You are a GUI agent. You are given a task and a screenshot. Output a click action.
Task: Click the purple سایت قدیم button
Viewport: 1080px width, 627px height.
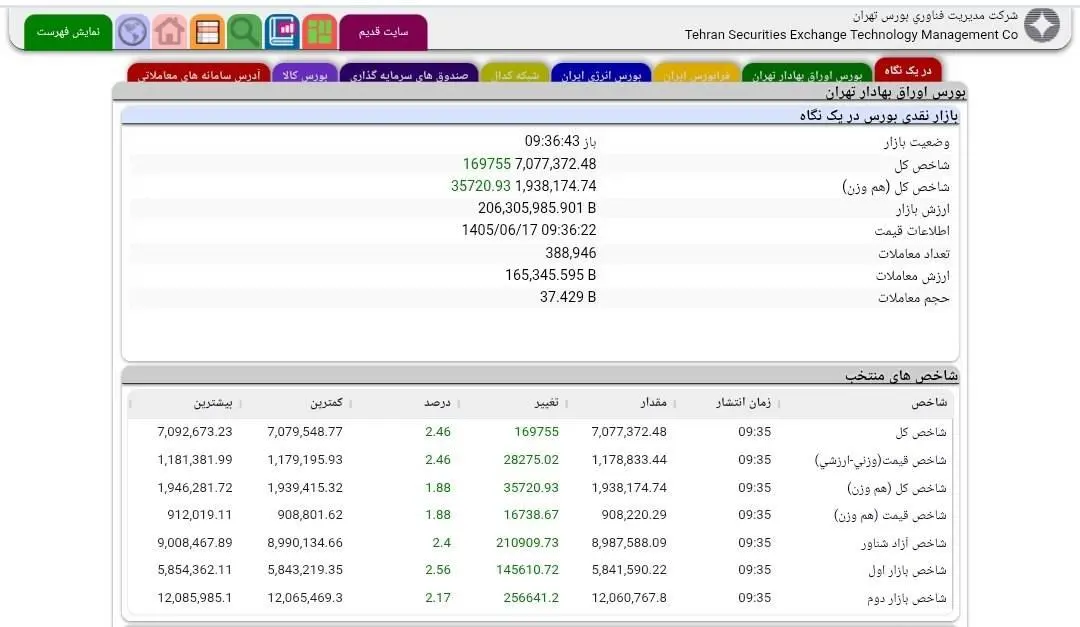pos(384,32)
